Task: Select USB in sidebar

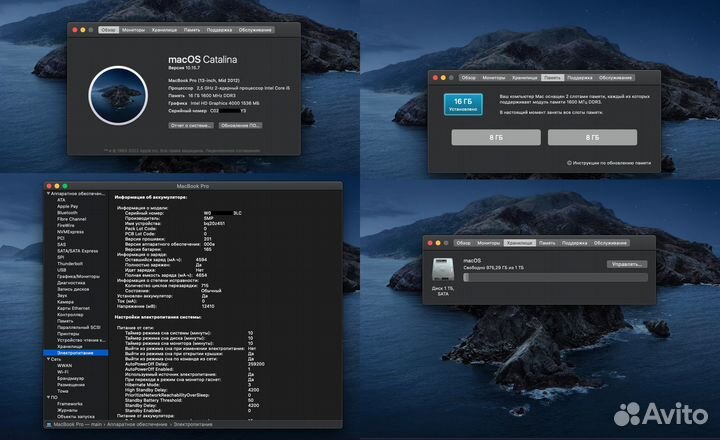Action: [x=62, y=270]
